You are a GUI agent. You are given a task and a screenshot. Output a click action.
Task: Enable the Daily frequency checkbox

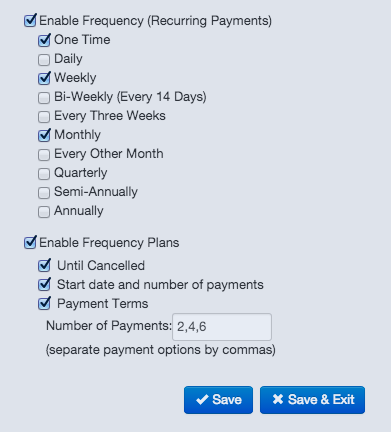[x=44, y=59]
